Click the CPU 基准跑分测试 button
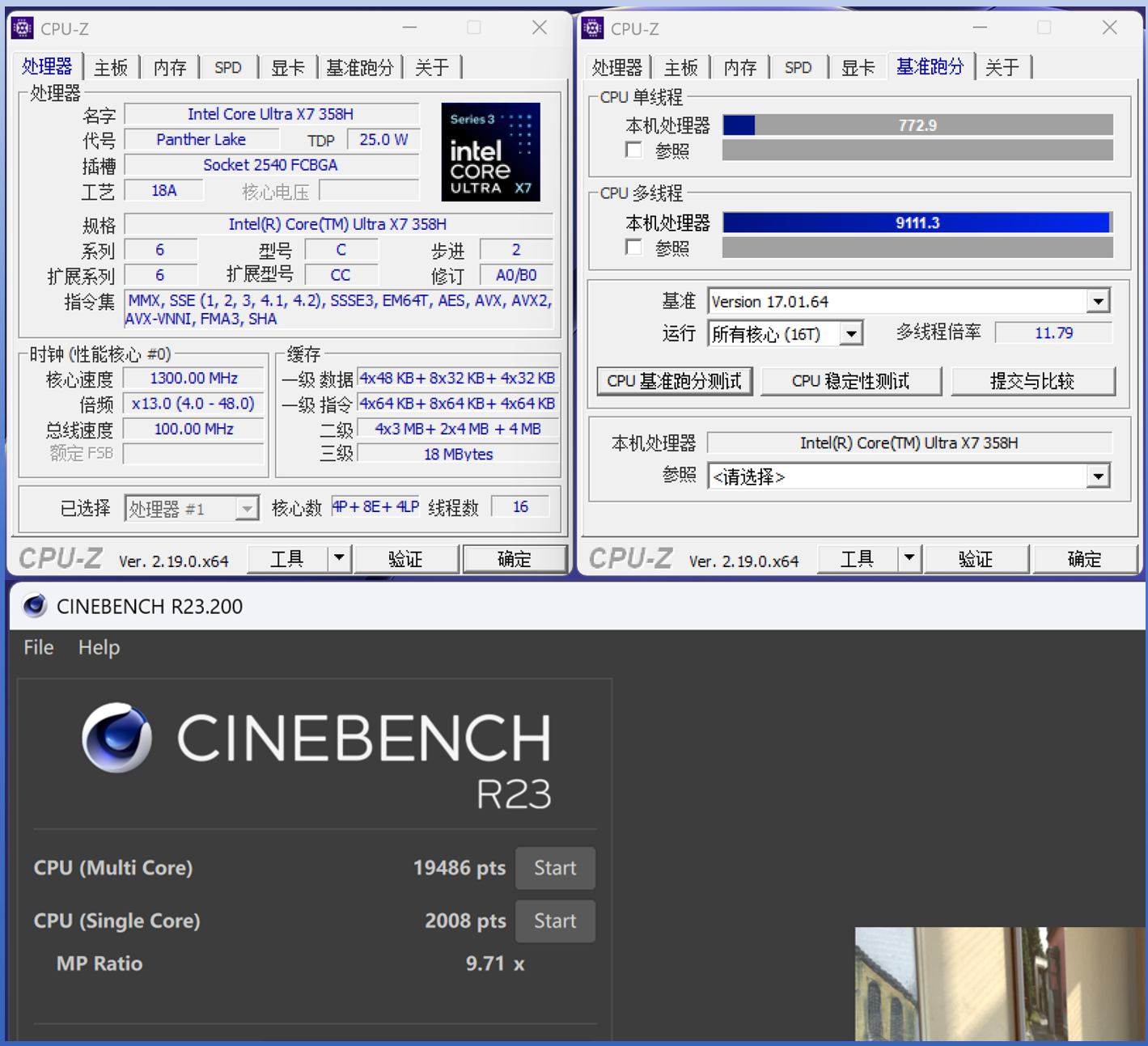This screenshot has height=1046, width=1148. 674,381
